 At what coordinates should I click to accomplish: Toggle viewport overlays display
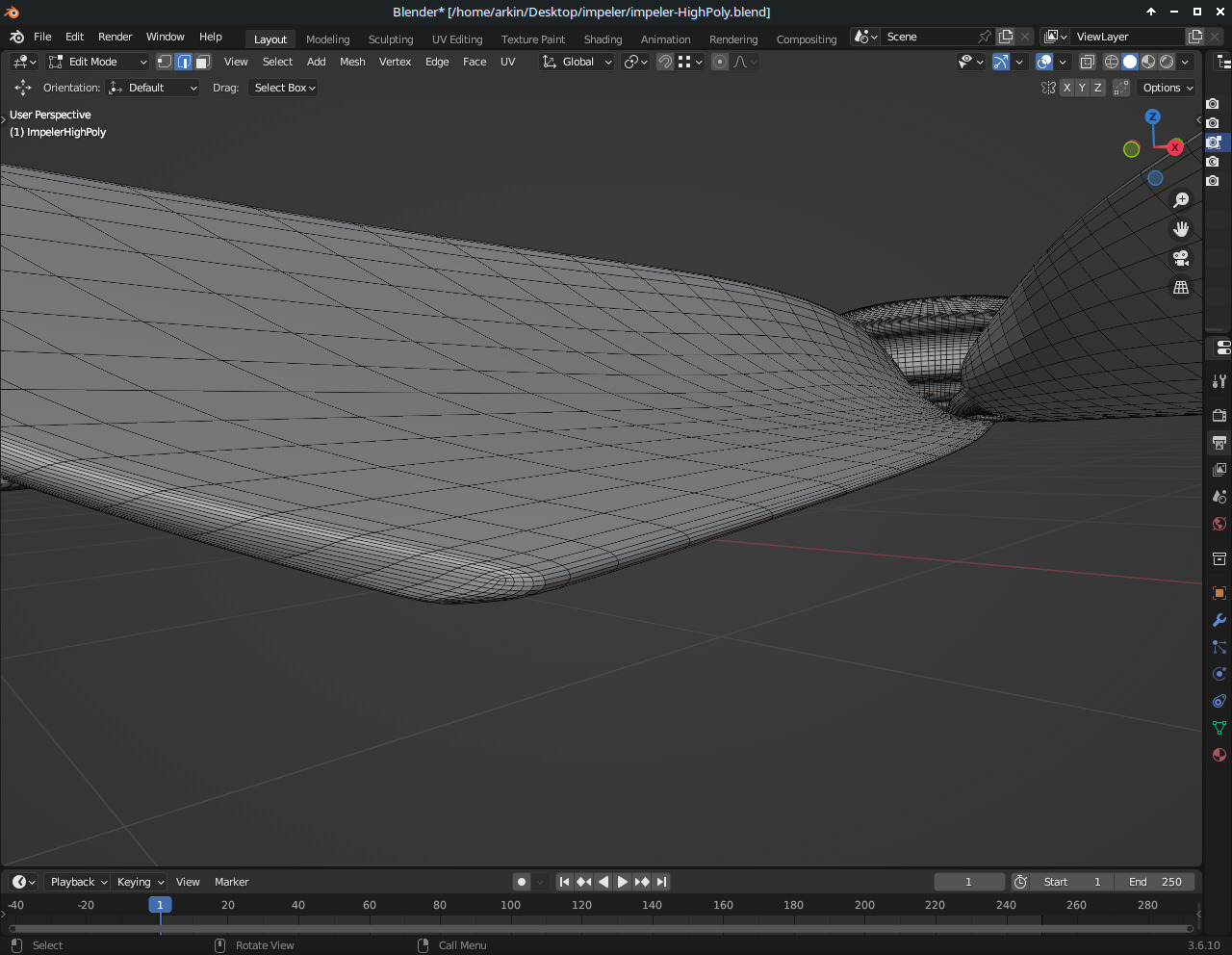pos(1044,62)
